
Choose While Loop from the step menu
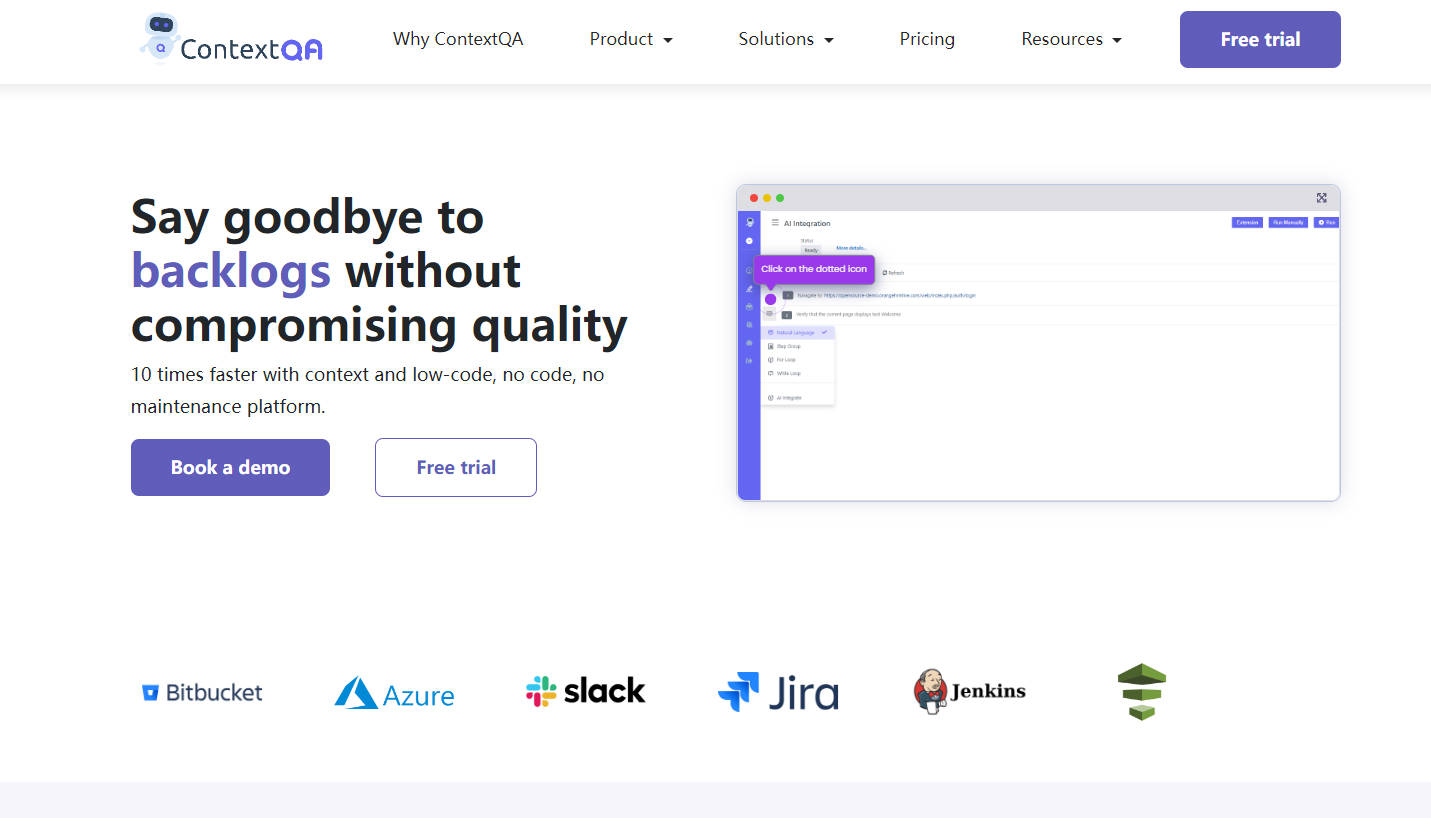click(x=788, y=373)
